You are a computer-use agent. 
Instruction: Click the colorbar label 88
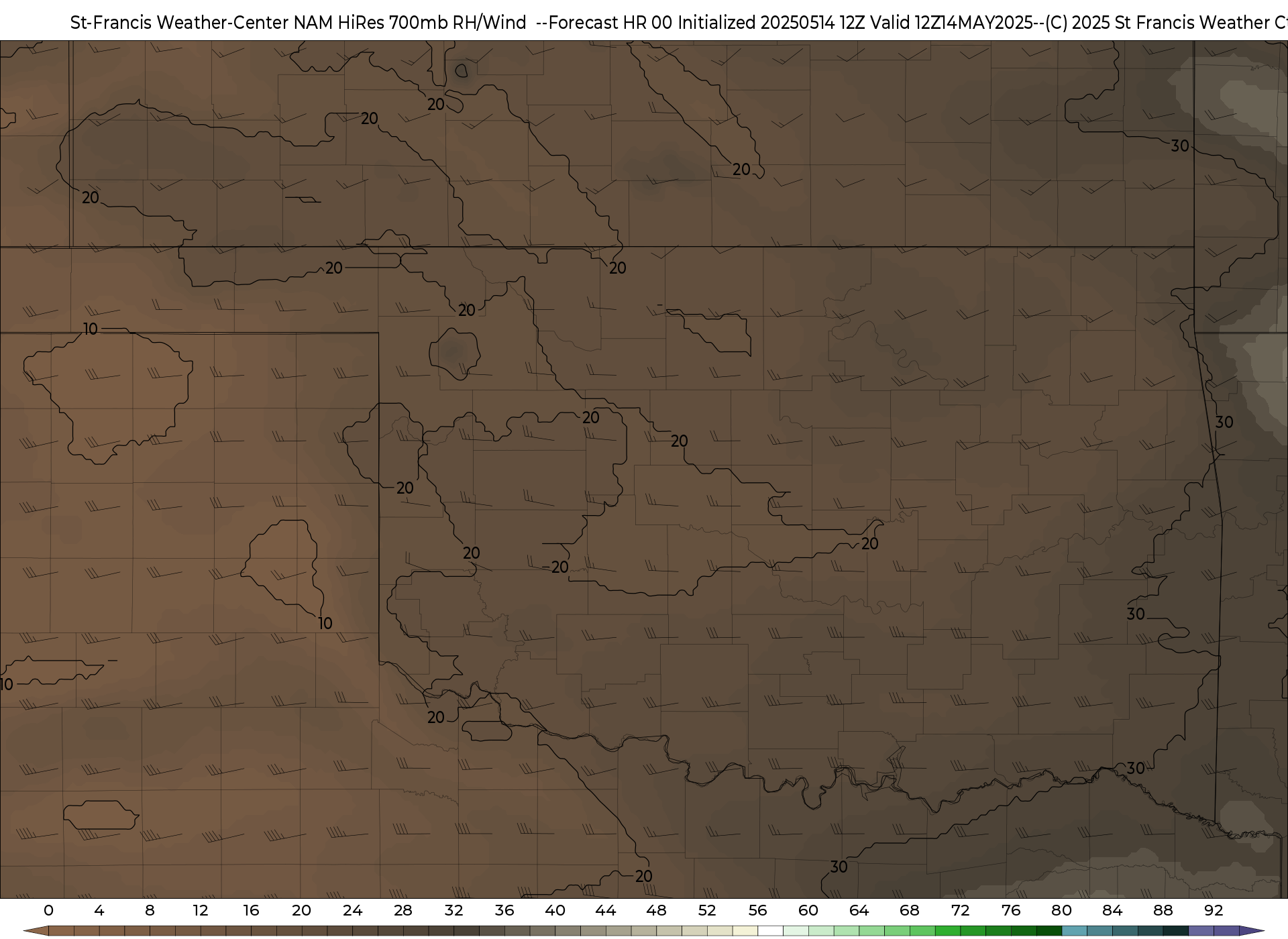pos(1163,910)
